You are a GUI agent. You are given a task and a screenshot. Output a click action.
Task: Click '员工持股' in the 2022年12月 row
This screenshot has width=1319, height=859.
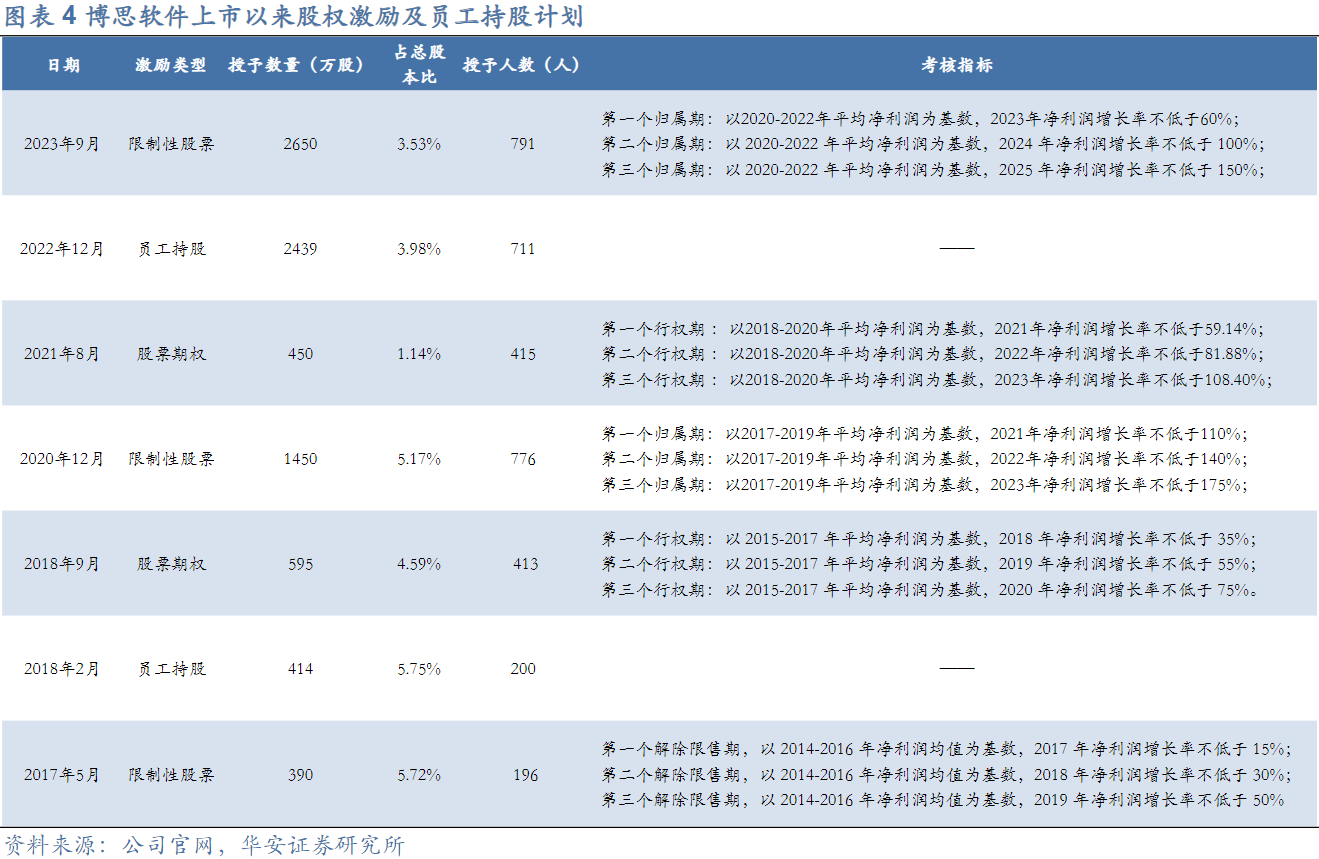(x=171, y=249)
